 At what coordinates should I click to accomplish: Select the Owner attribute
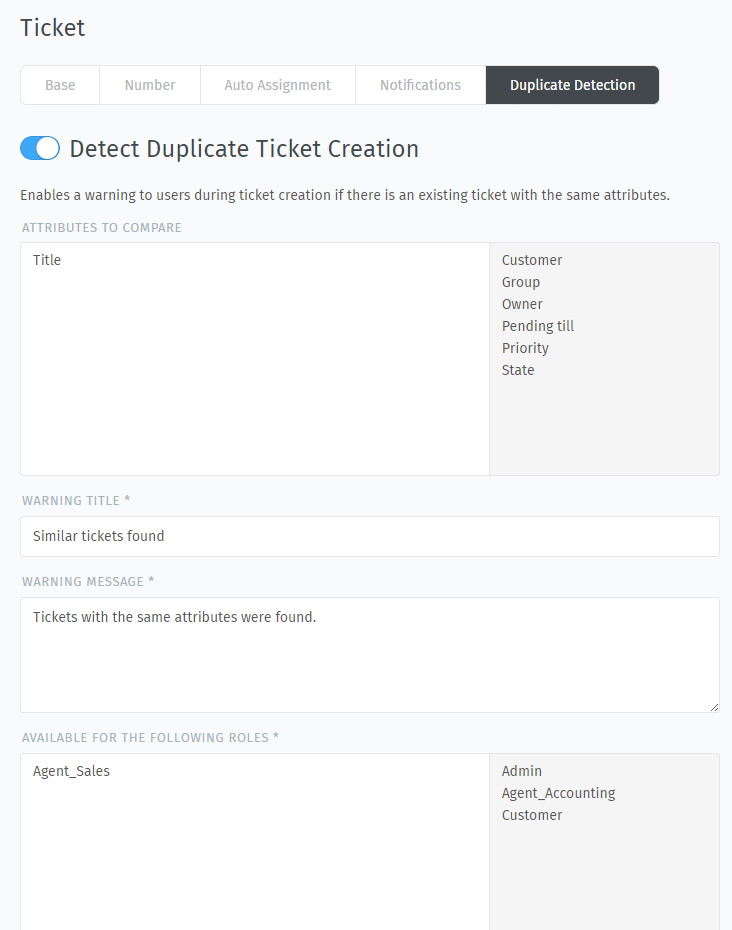pos(522,304)
